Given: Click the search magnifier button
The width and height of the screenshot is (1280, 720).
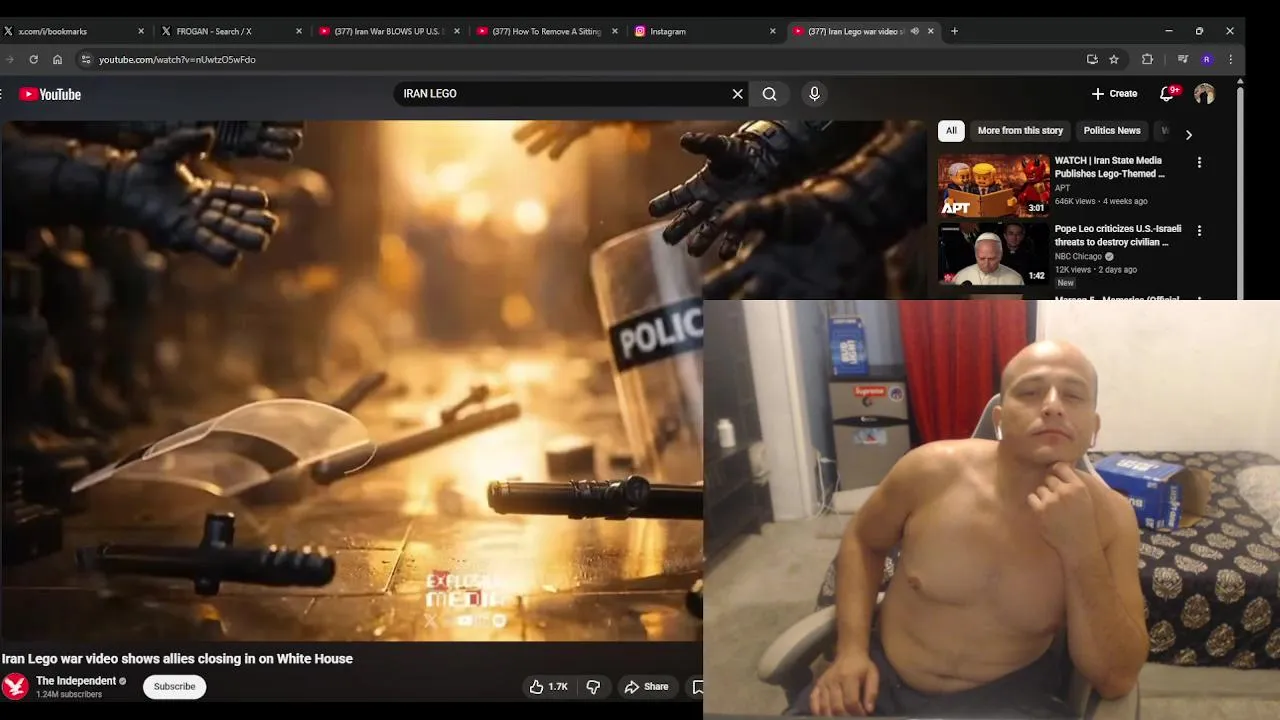Looking at the screenshot, I should 769,94.
